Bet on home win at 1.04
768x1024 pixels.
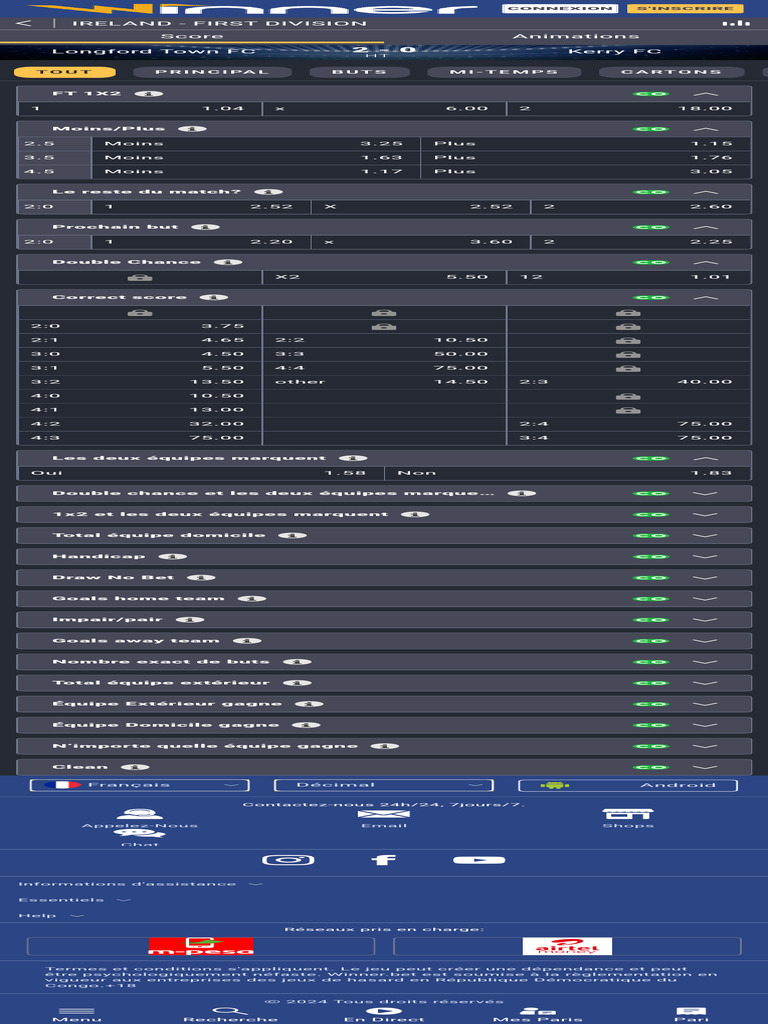(x=140, y=108)
